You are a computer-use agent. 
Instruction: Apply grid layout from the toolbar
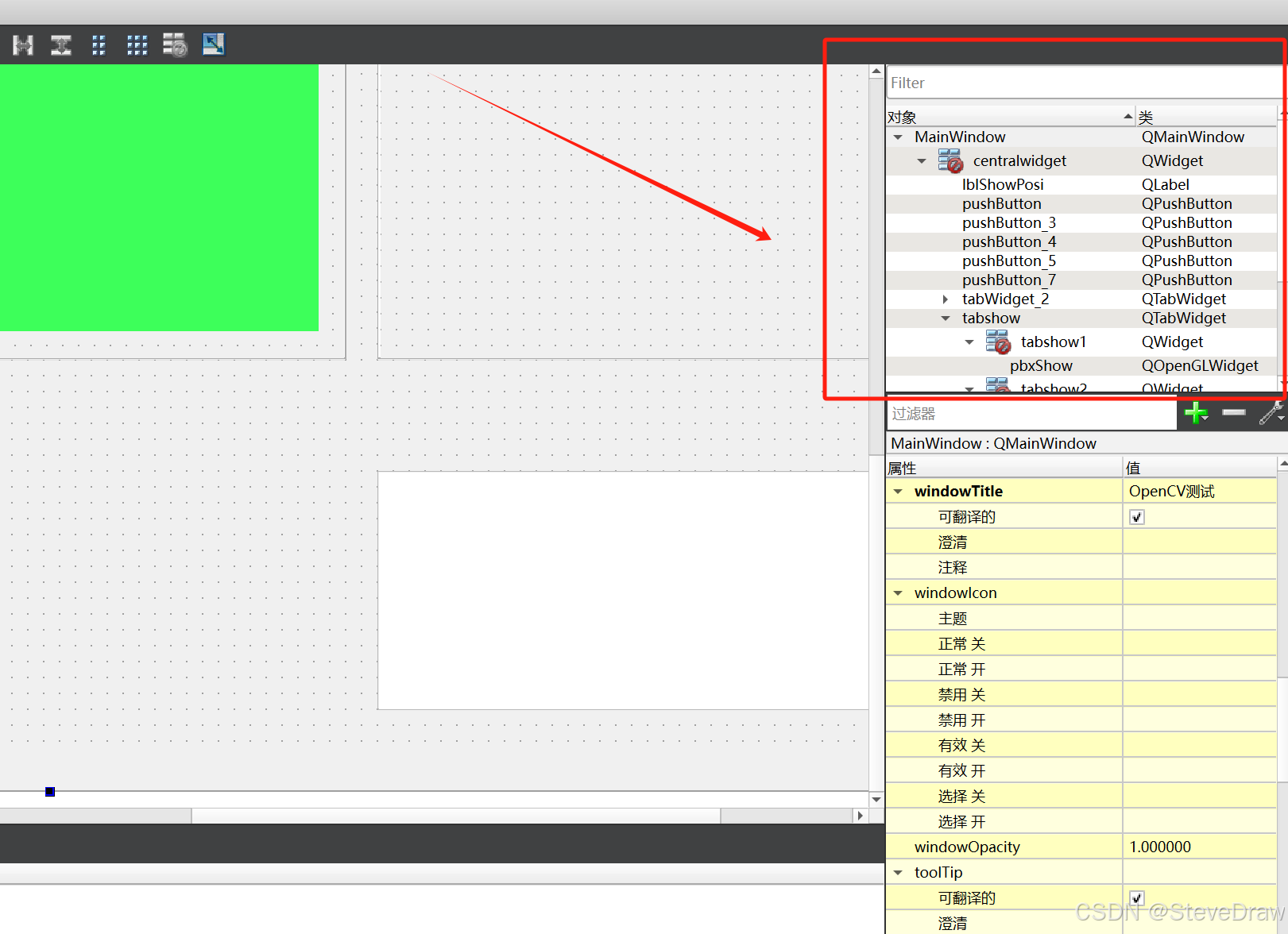tap(137, 45)
